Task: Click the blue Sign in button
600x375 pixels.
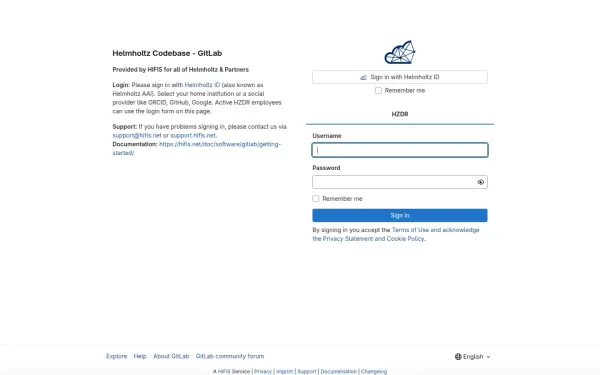Action: click(400, 215)
